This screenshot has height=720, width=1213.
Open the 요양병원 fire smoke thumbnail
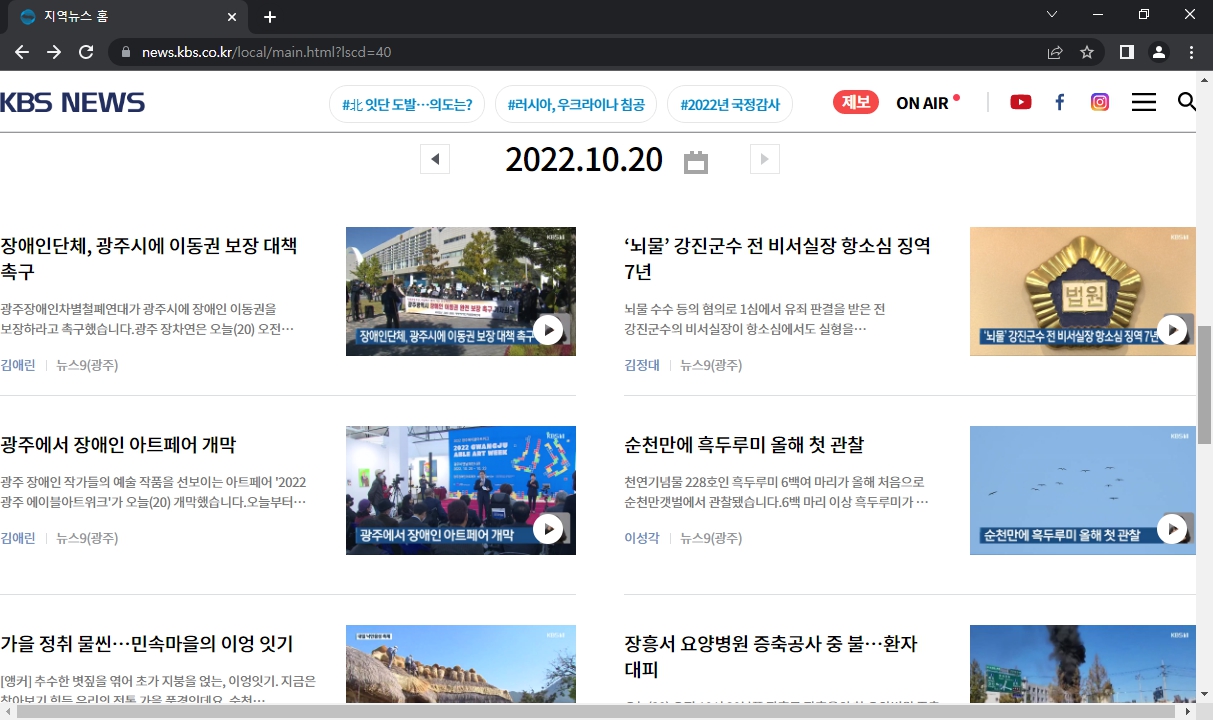tap(1083, 665)
